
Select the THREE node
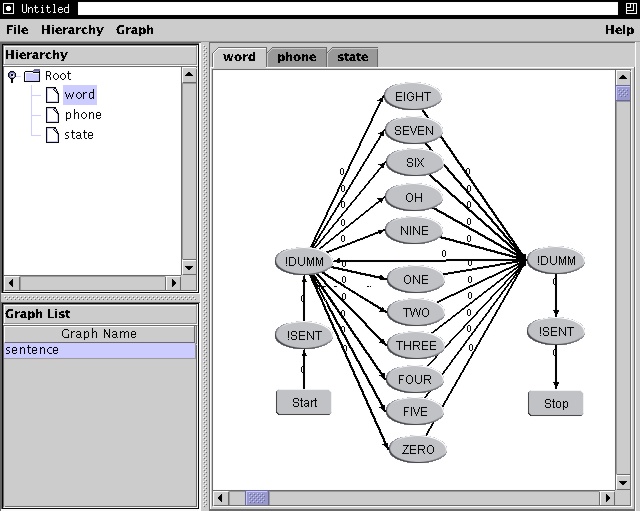[x=416, y=346]
